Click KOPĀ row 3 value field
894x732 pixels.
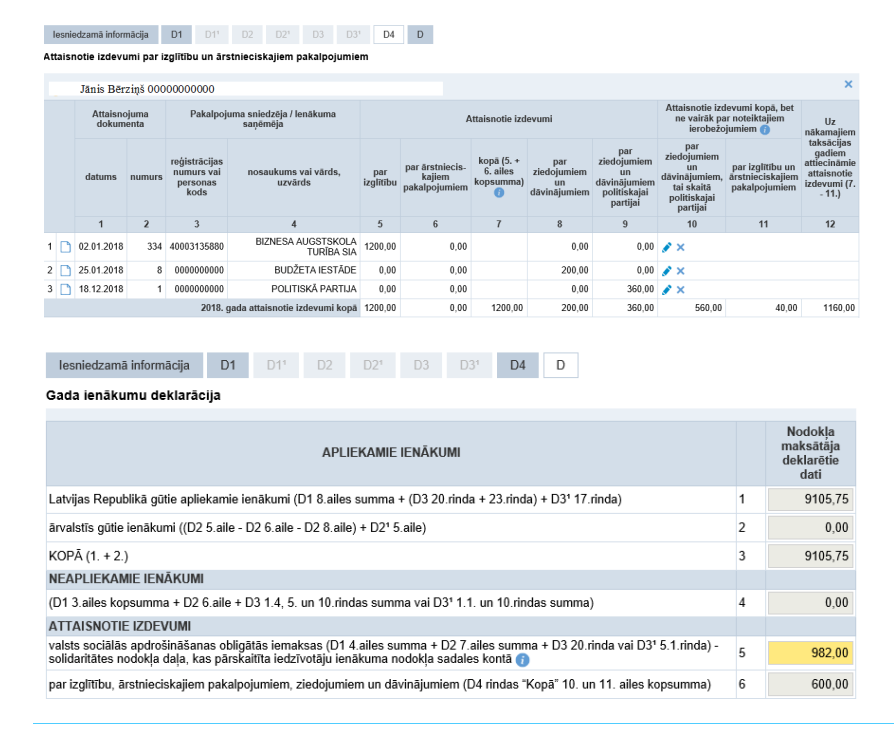pyautogui.click(x=810, y=556)
